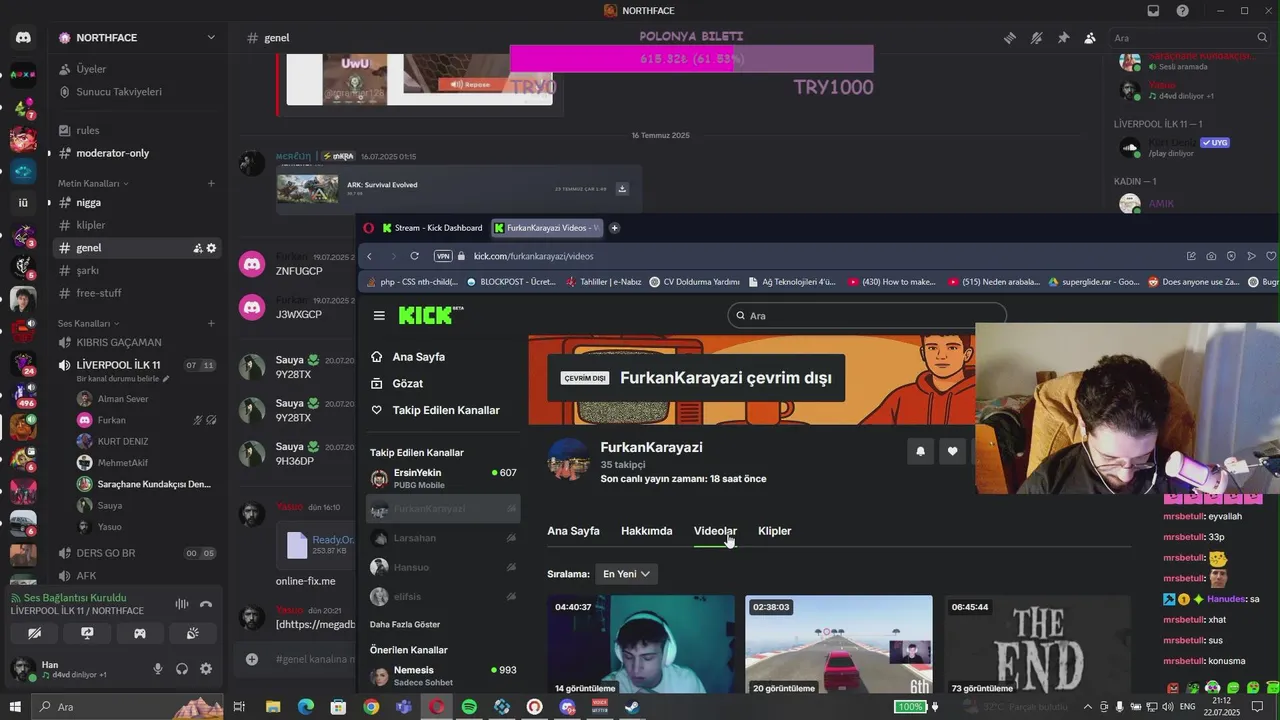Image resolution: width=1280 pixels, height=720 pixels.
Task: Toggle follow heart on FurkanKarayazi channel
Action: [x=953, y=451]
